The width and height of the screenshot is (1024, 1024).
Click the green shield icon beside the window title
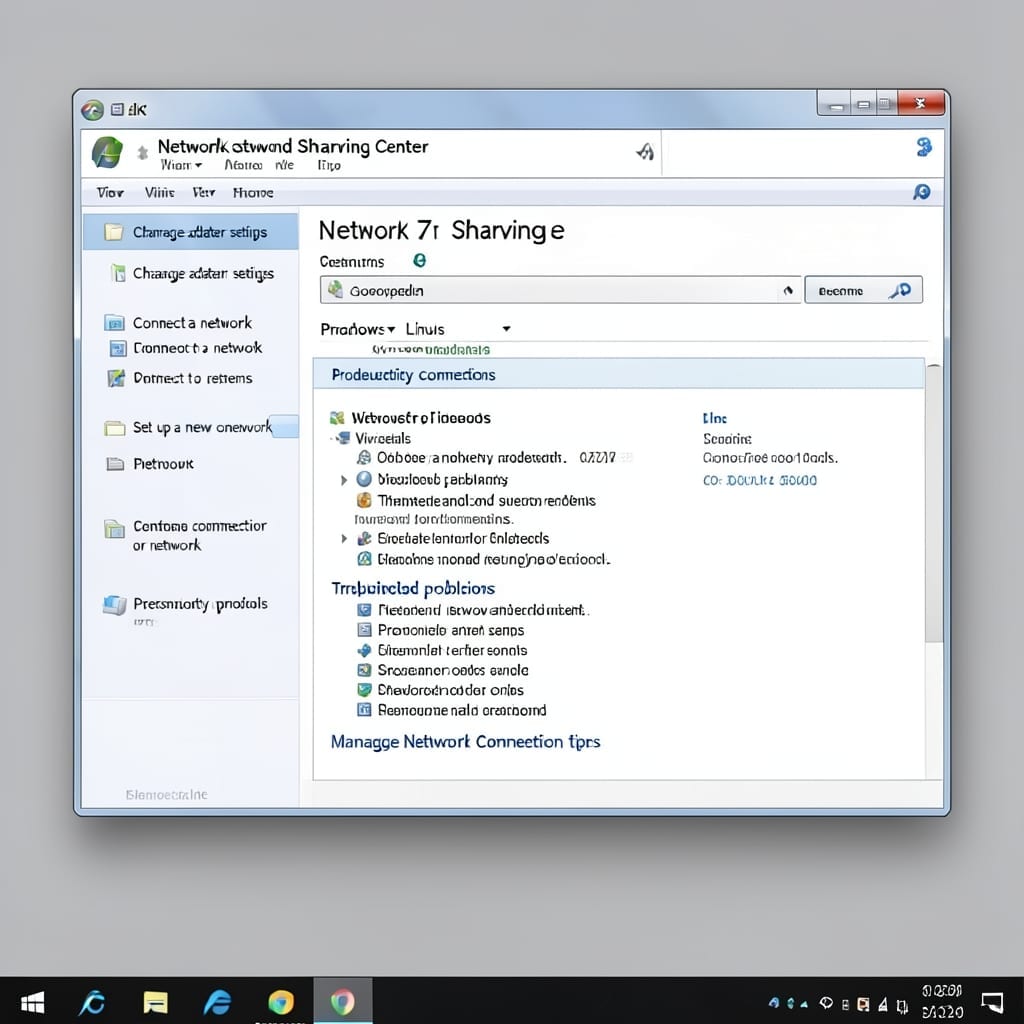107,152
